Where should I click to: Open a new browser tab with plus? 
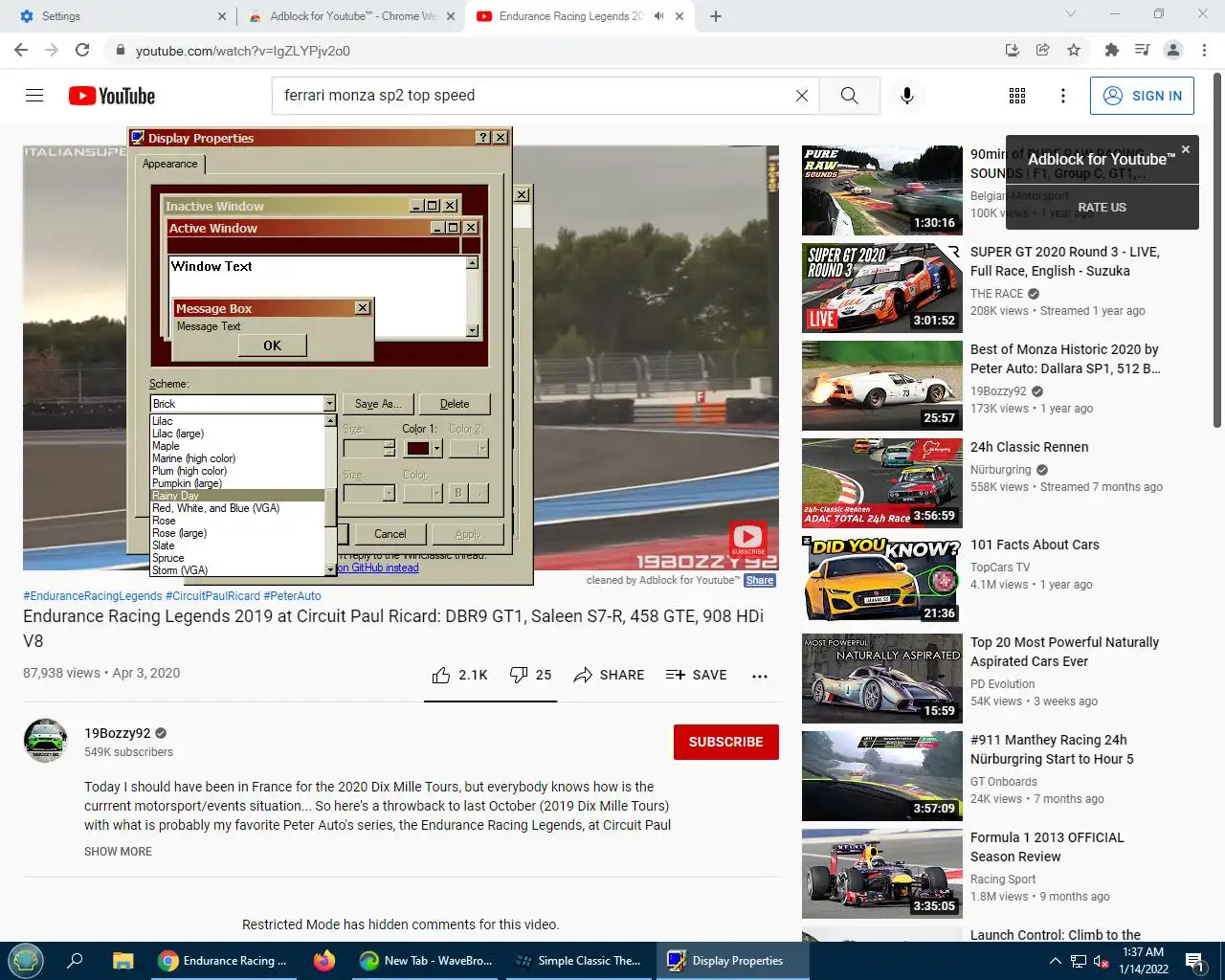(x=716, y=16)
